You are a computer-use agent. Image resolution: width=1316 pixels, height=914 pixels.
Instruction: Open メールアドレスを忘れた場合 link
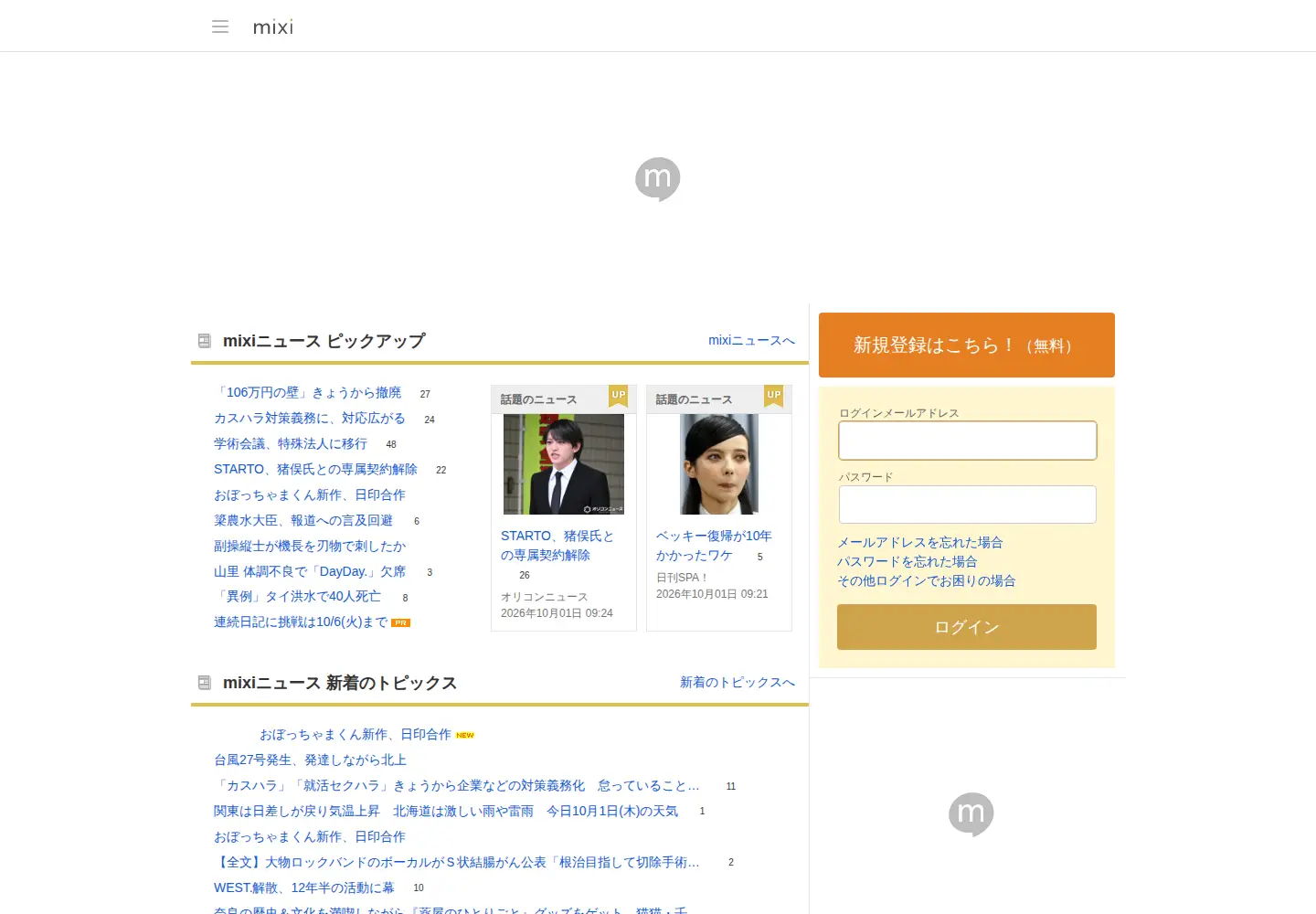click(x=920, y=542)
